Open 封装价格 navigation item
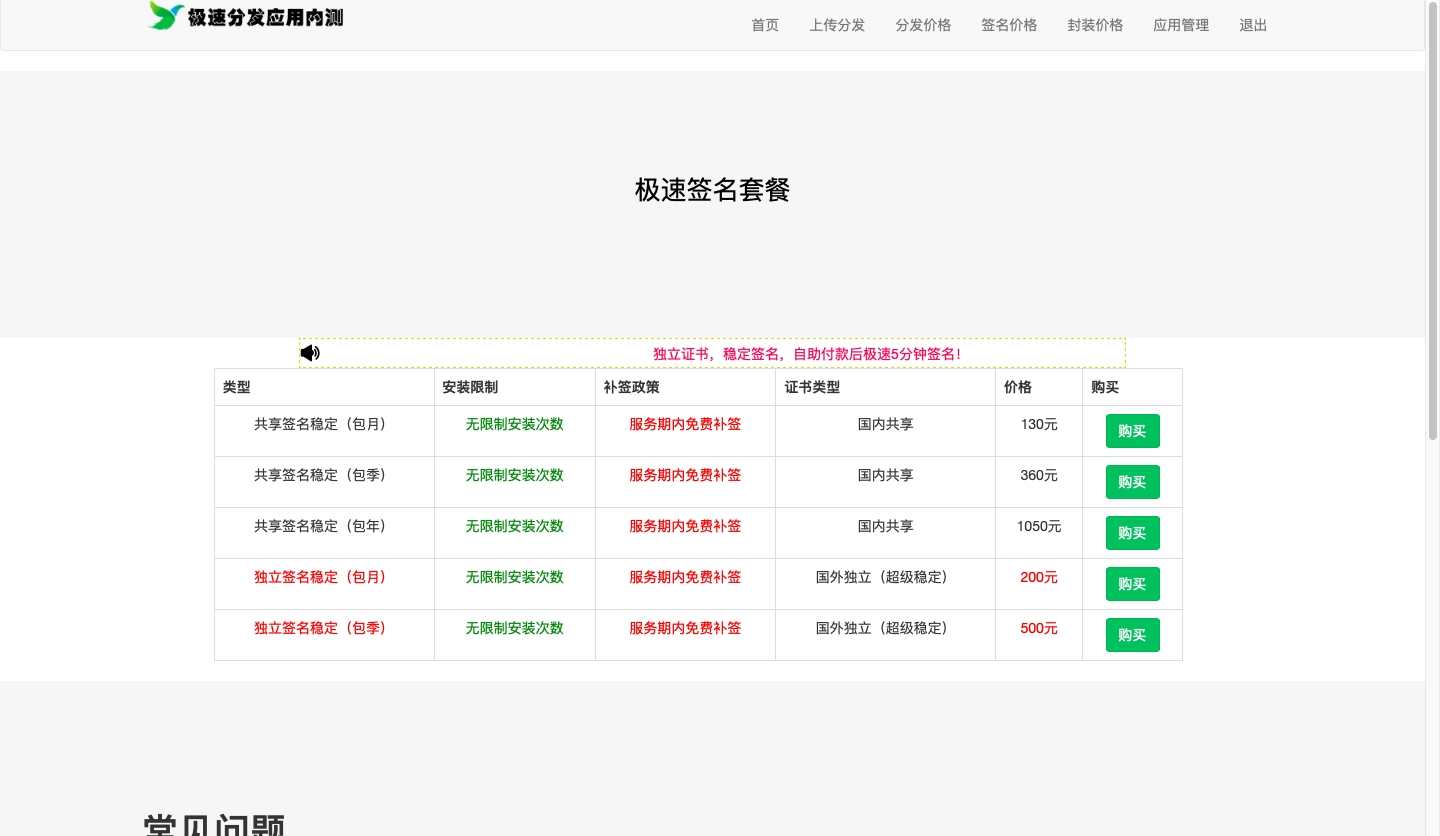The image size is (1440, 836). (1095, 25)
